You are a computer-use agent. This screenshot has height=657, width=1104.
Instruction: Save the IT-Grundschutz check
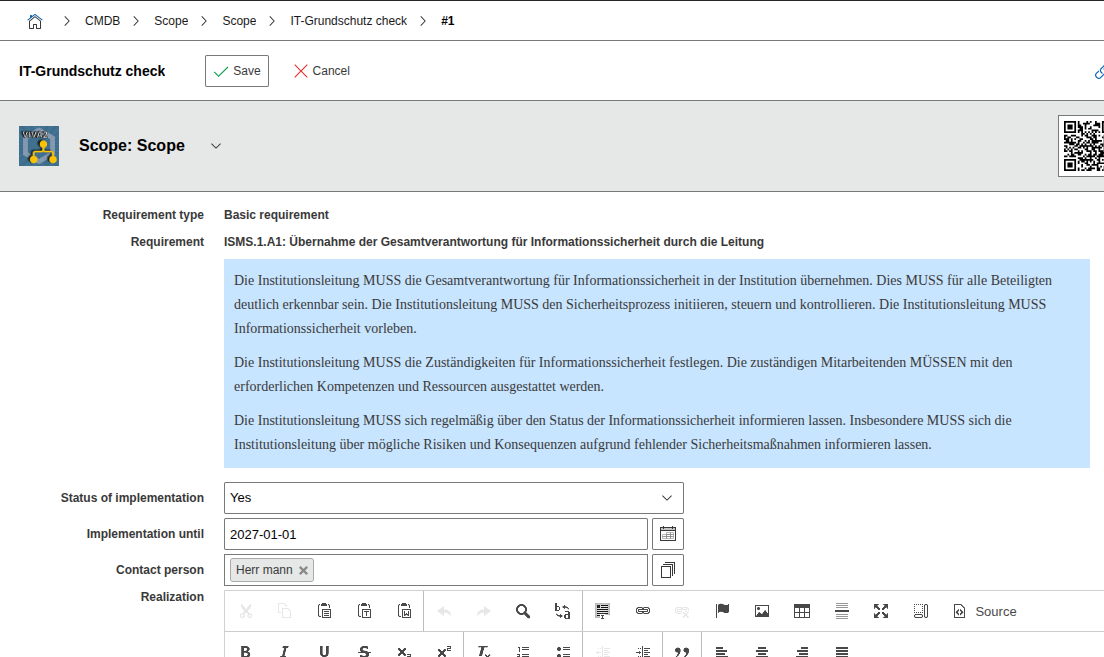pyautogui.click(x=236, y=70)
